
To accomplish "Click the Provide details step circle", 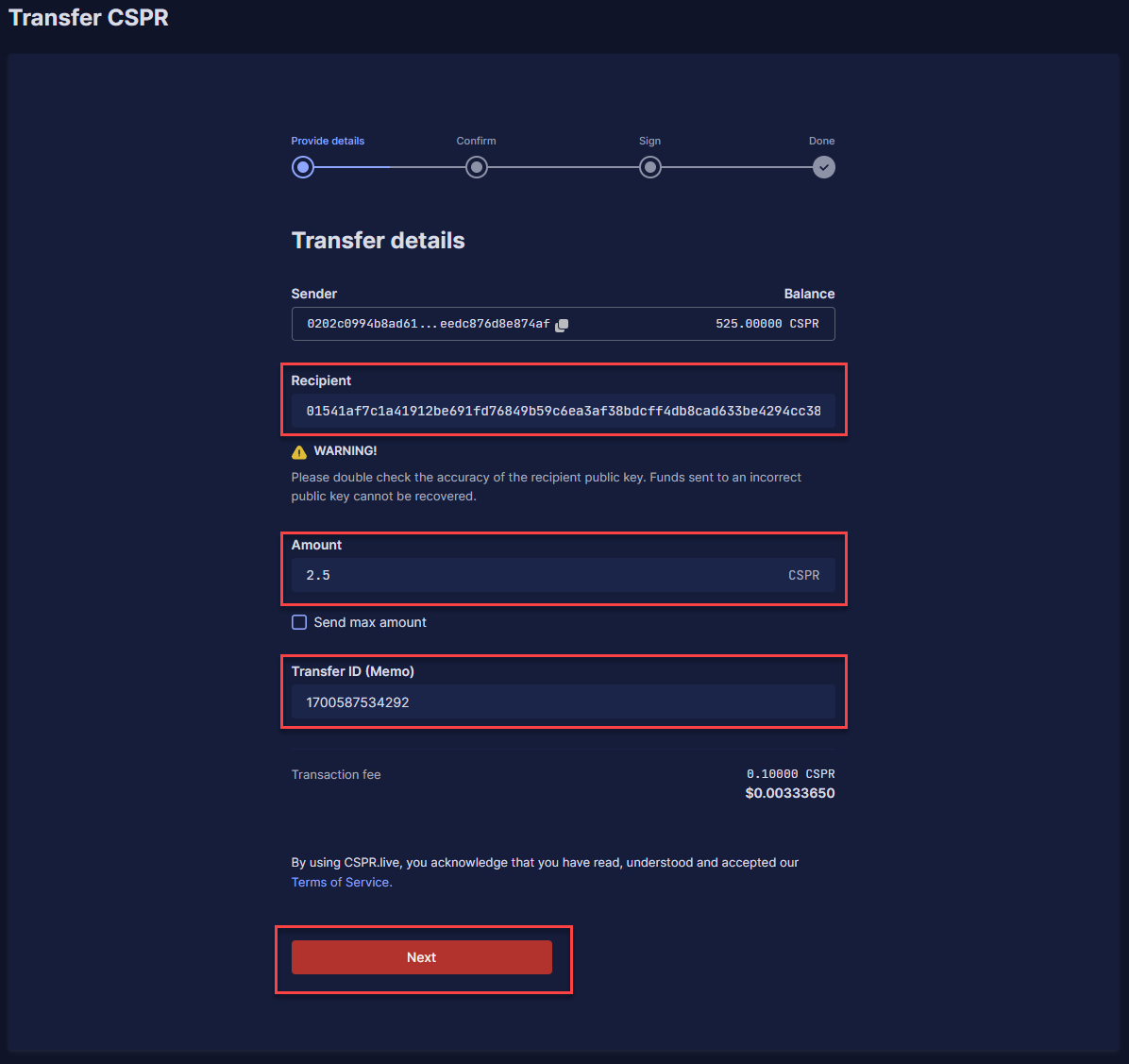I will click(x=302, y=168).
